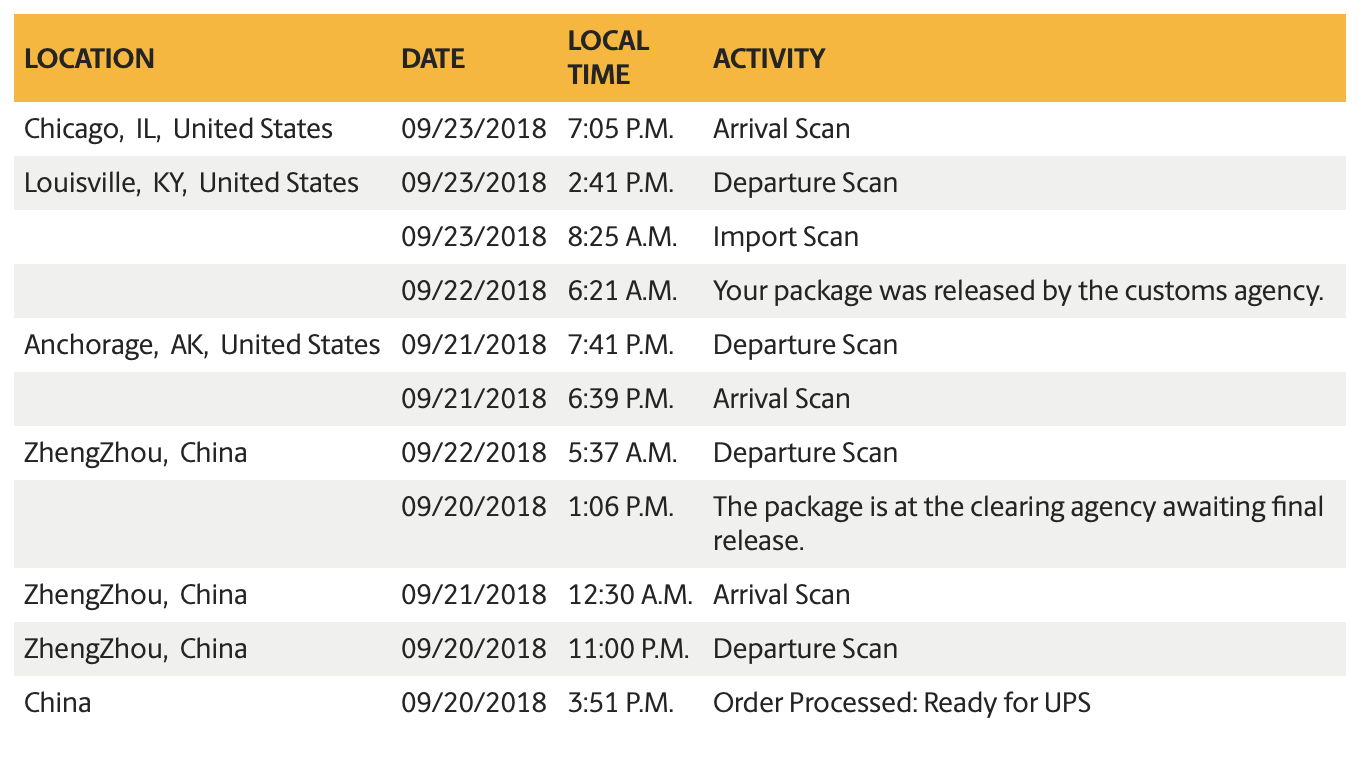Screen dimensions: 1364x764
Task: Click the ACTIVITY column header
Action: coord(768,58)
